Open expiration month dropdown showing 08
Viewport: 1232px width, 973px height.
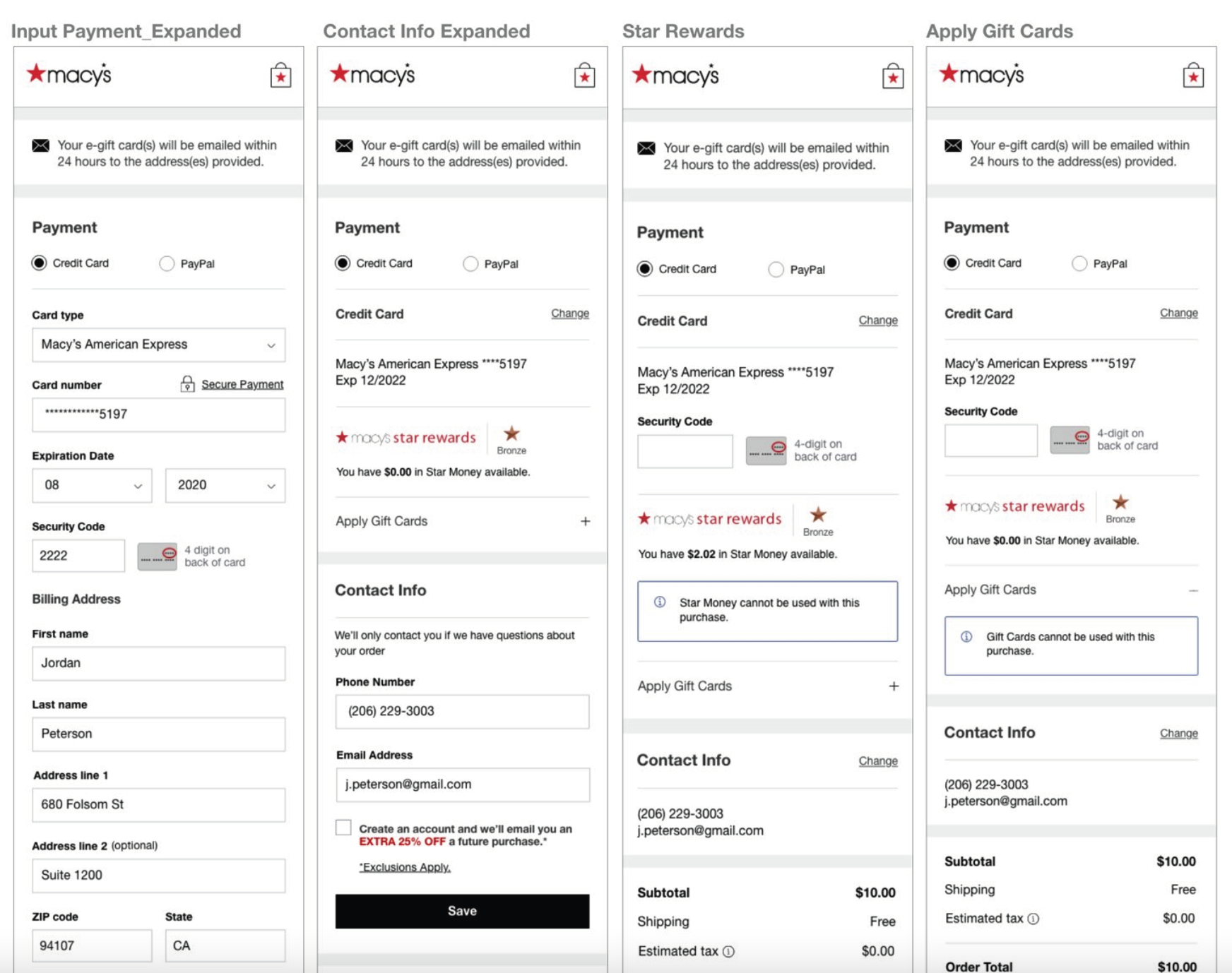[92, 485]
